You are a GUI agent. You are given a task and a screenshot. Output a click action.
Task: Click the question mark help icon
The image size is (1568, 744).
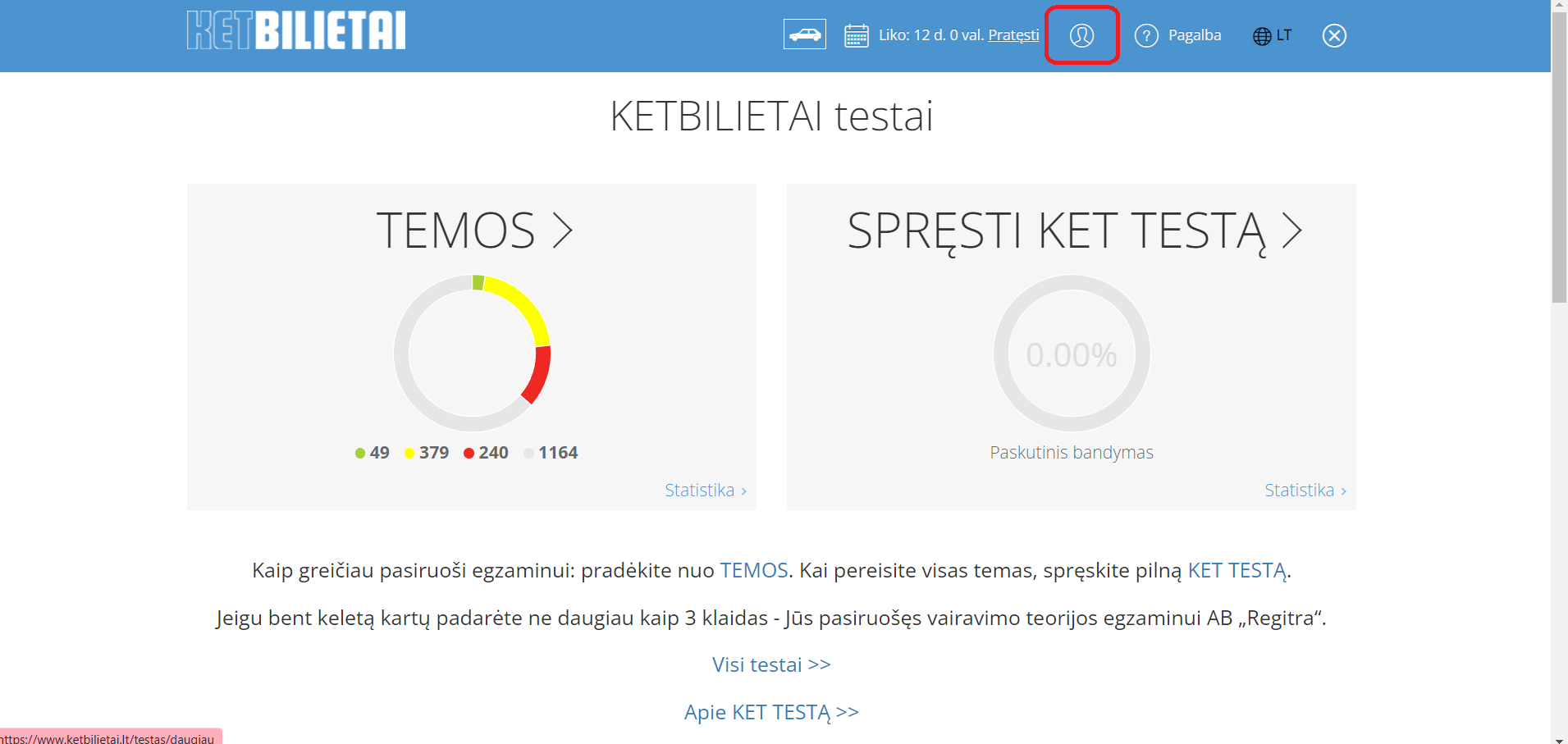click(1145, 35)
